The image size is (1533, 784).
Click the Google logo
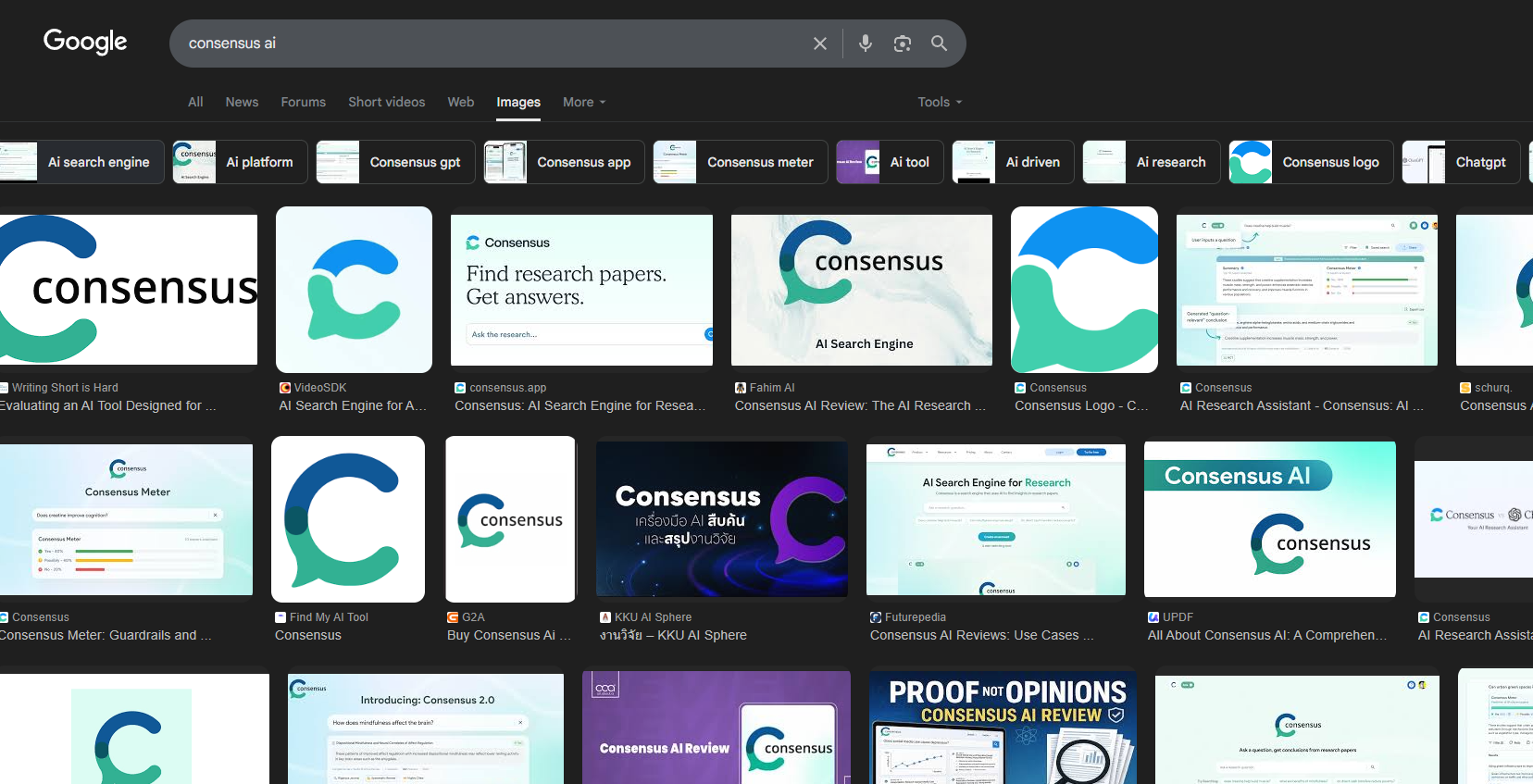pyautogui.click(x=85, y=42)
